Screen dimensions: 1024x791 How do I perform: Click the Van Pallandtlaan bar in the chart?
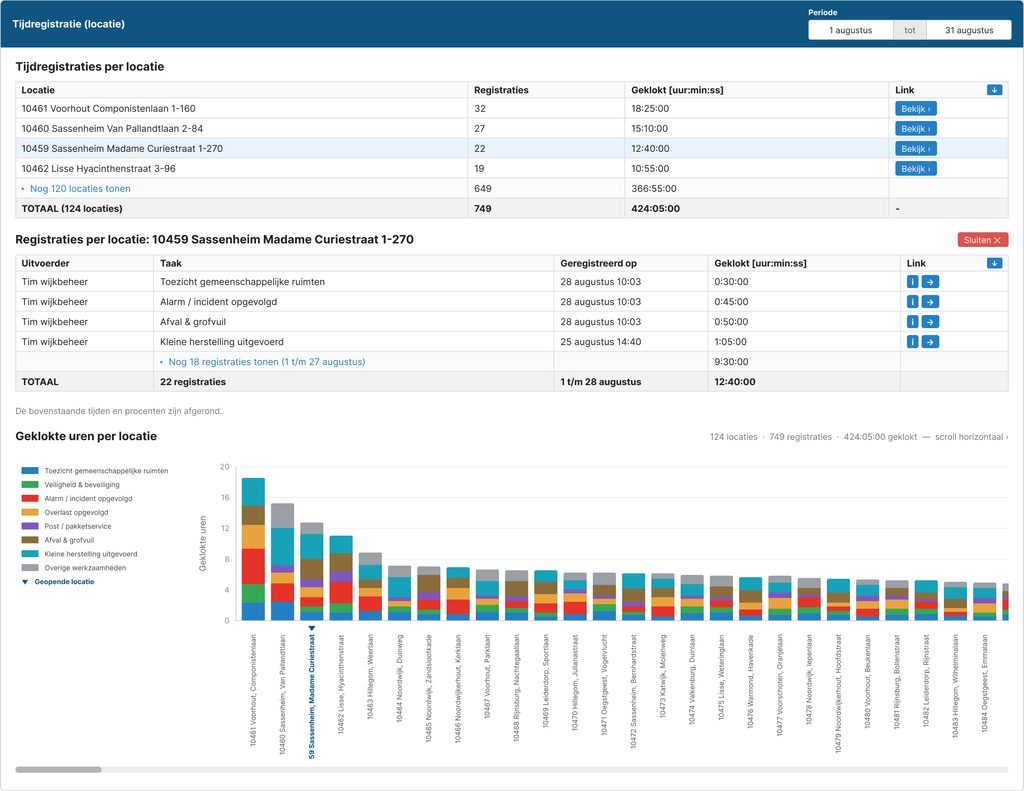(x=282, y=562)
